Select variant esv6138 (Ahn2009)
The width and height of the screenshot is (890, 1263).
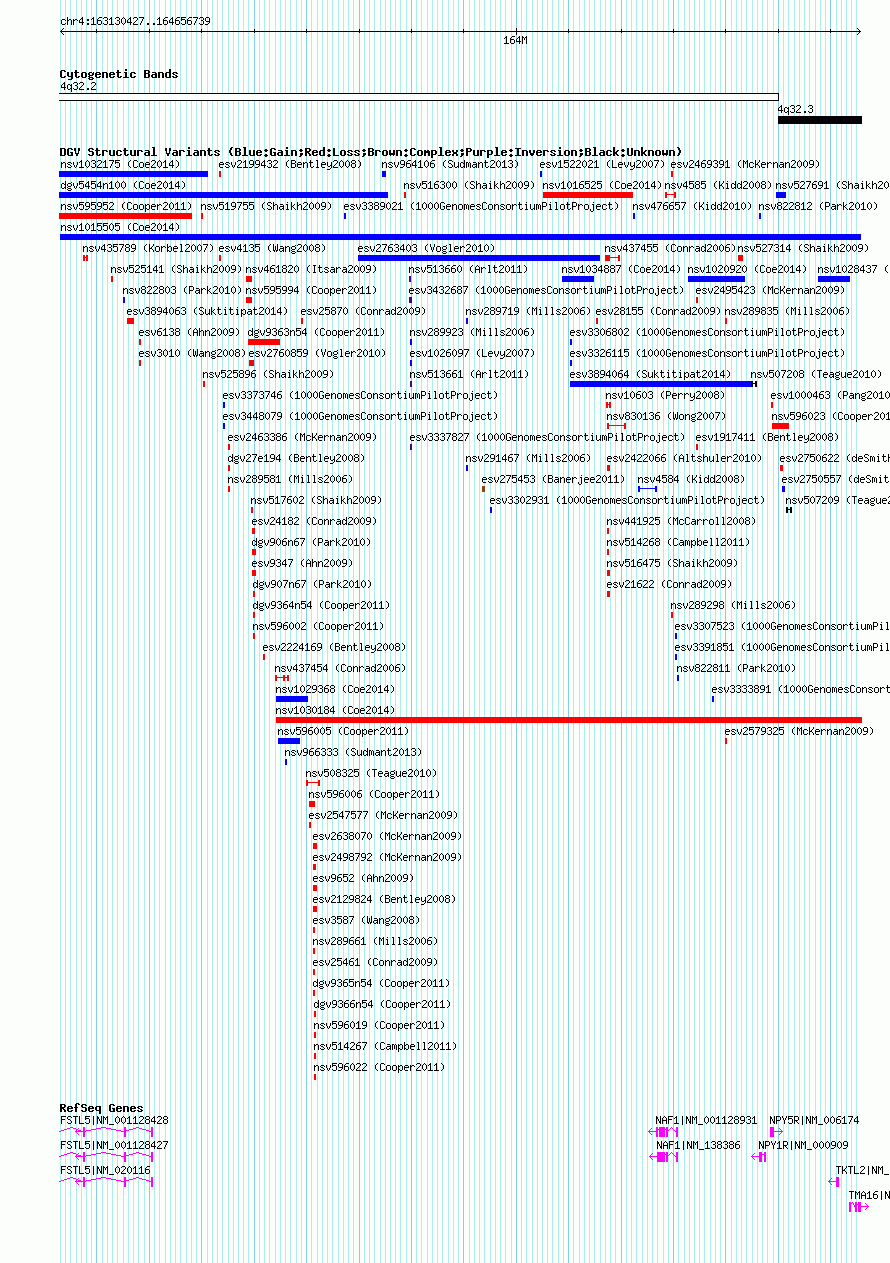pos(189,332)
